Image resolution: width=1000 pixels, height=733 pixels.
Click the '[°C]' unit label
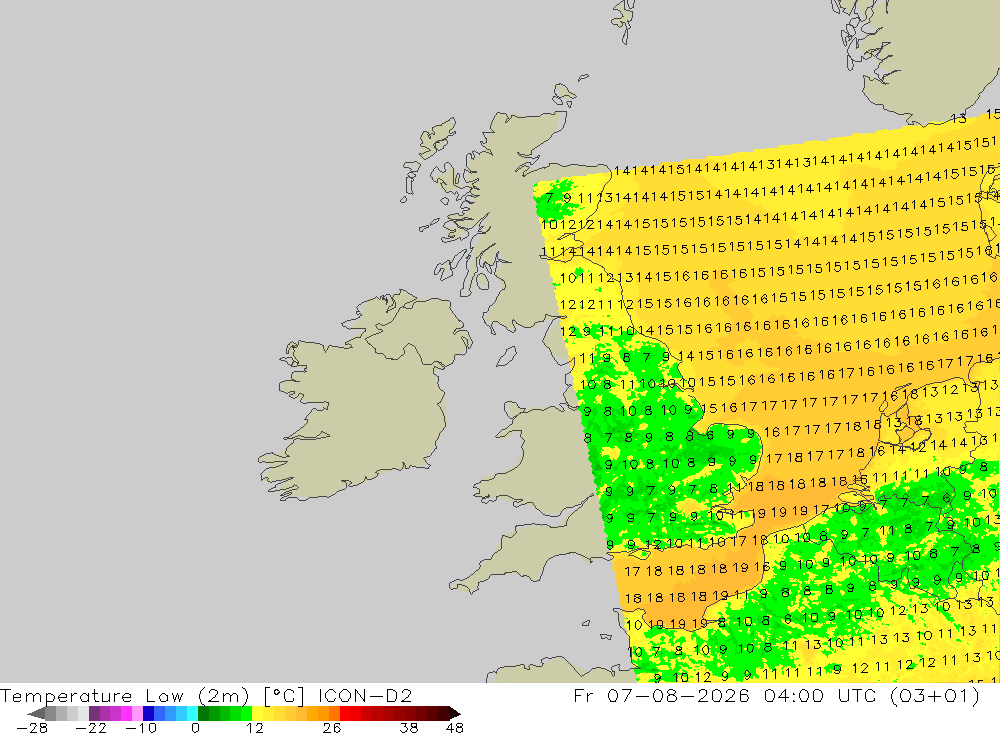point(284,695)
